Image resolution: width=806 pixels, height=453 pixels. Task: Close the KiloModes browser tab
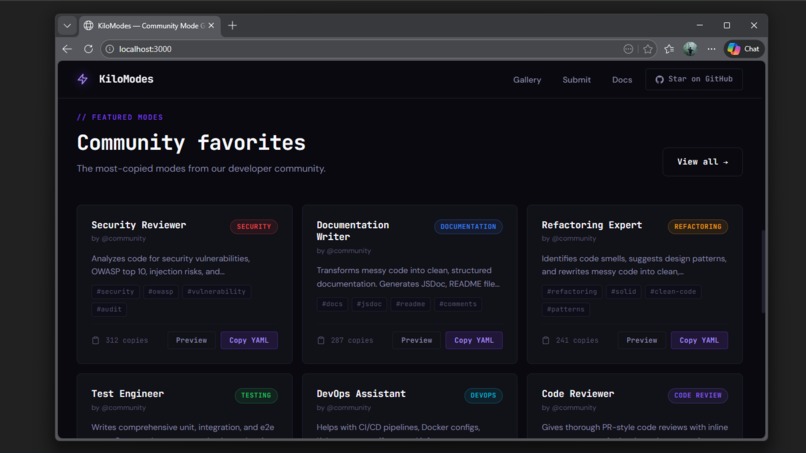pyautogui.click(x=211, y=25)
